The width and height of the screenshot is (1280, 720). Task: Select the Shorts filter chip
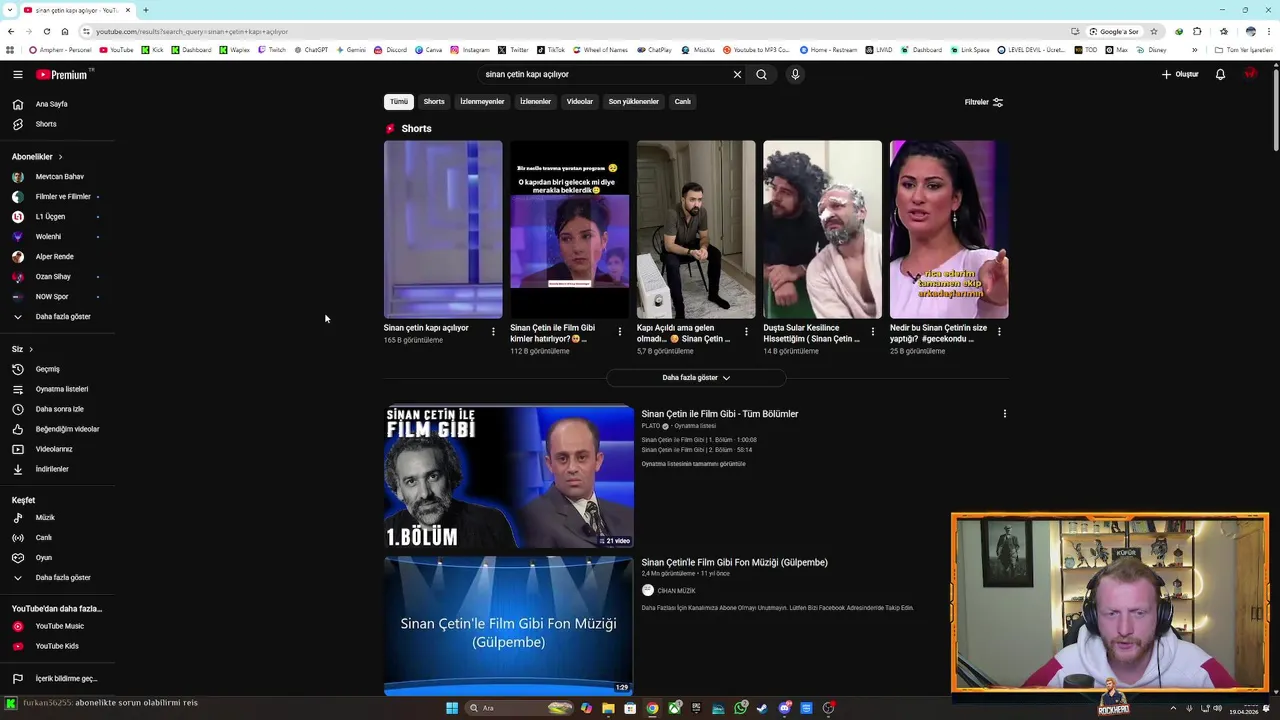(x=434, y=101)
